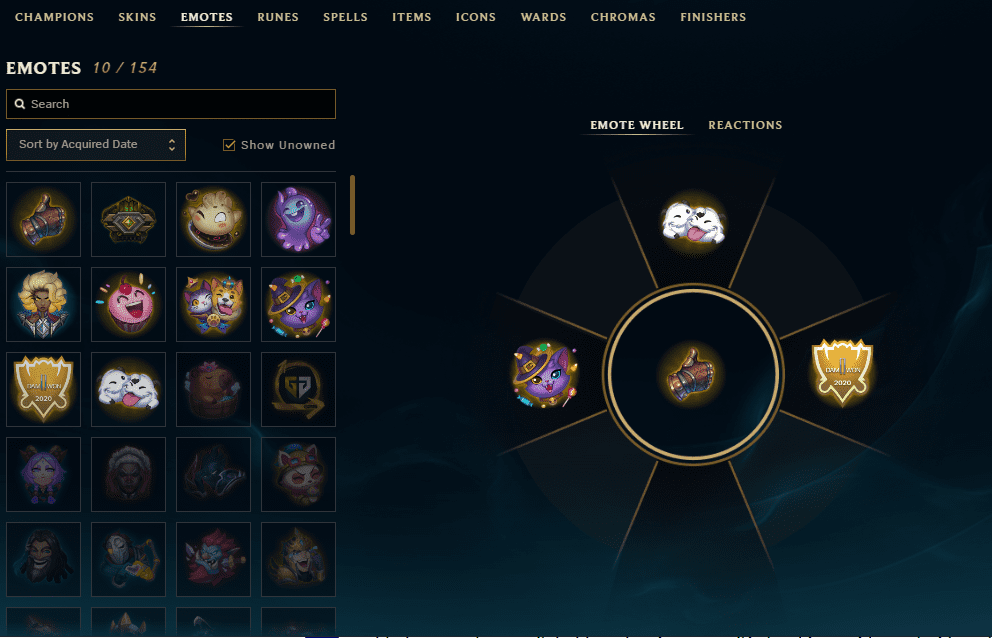
Task: Switch to the Reactions tab
Action: (745, 125)
